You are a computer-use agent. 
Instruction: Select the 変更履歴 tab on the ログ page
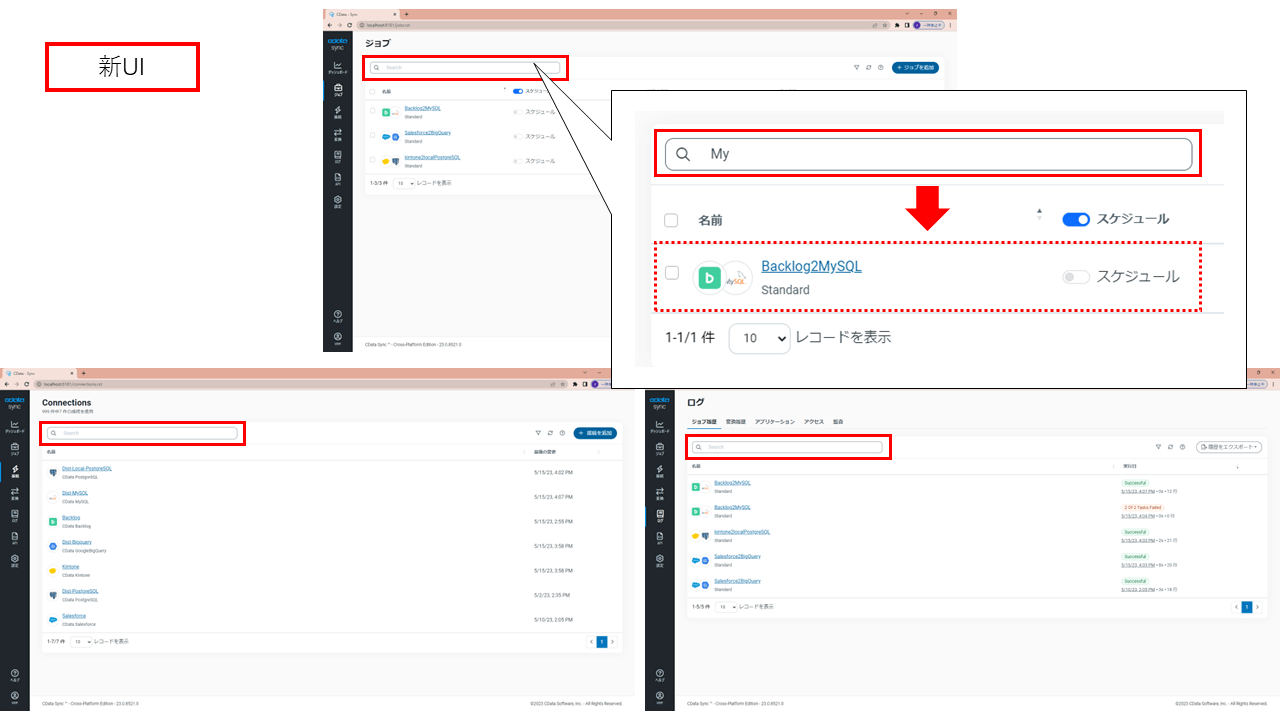click(x=735, y=422)
